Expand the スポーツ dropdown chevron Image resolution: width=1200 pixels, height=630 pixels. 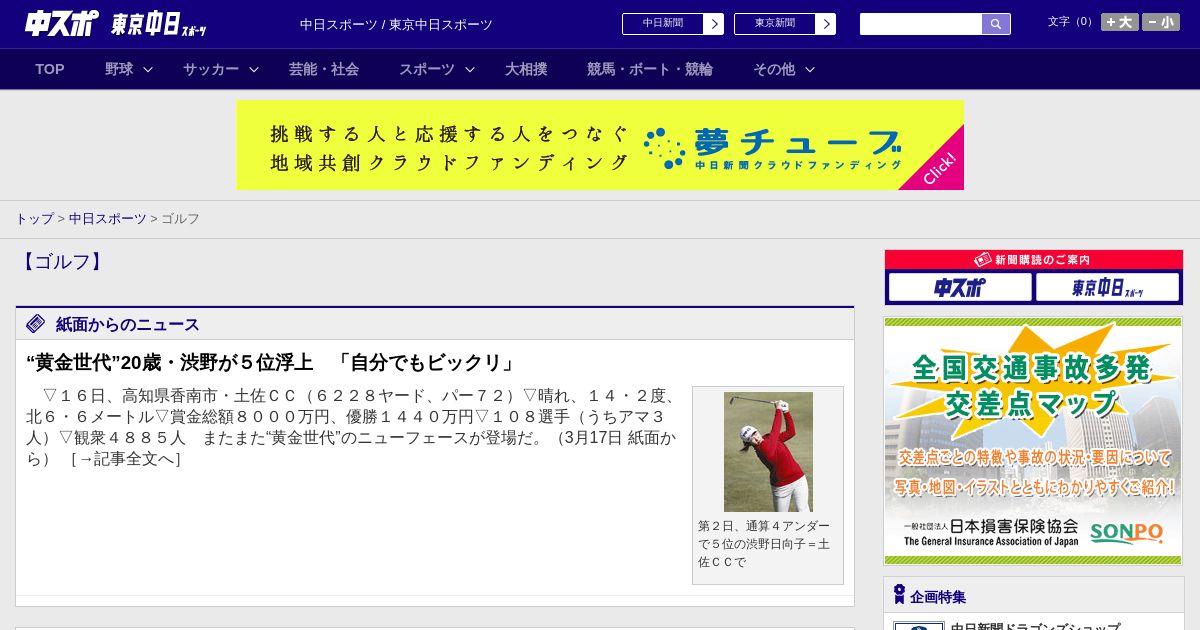(x=470, y=69)
